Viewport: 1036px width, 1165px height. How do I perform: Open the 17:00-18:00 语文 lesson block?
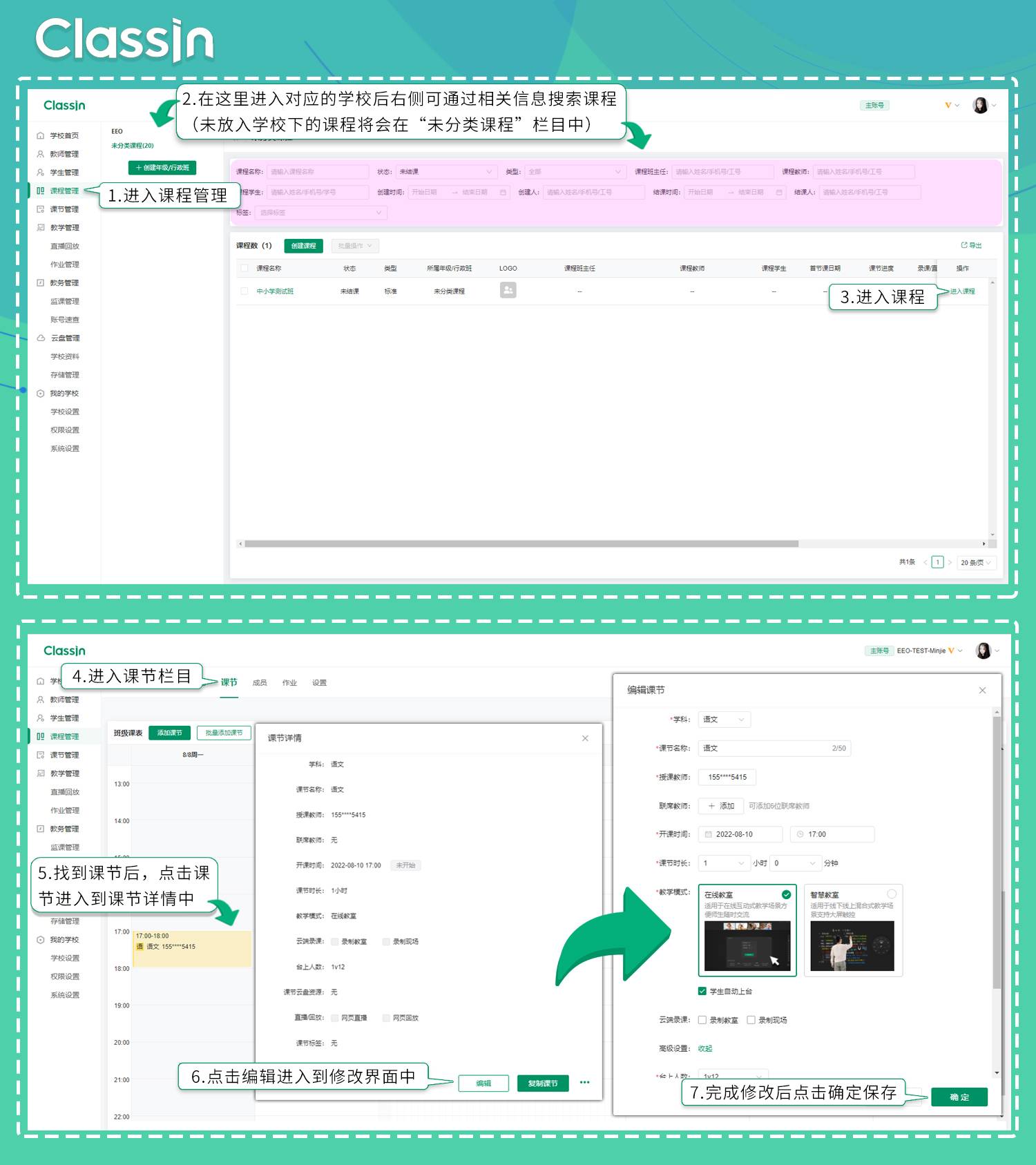[x=193, y=949]
